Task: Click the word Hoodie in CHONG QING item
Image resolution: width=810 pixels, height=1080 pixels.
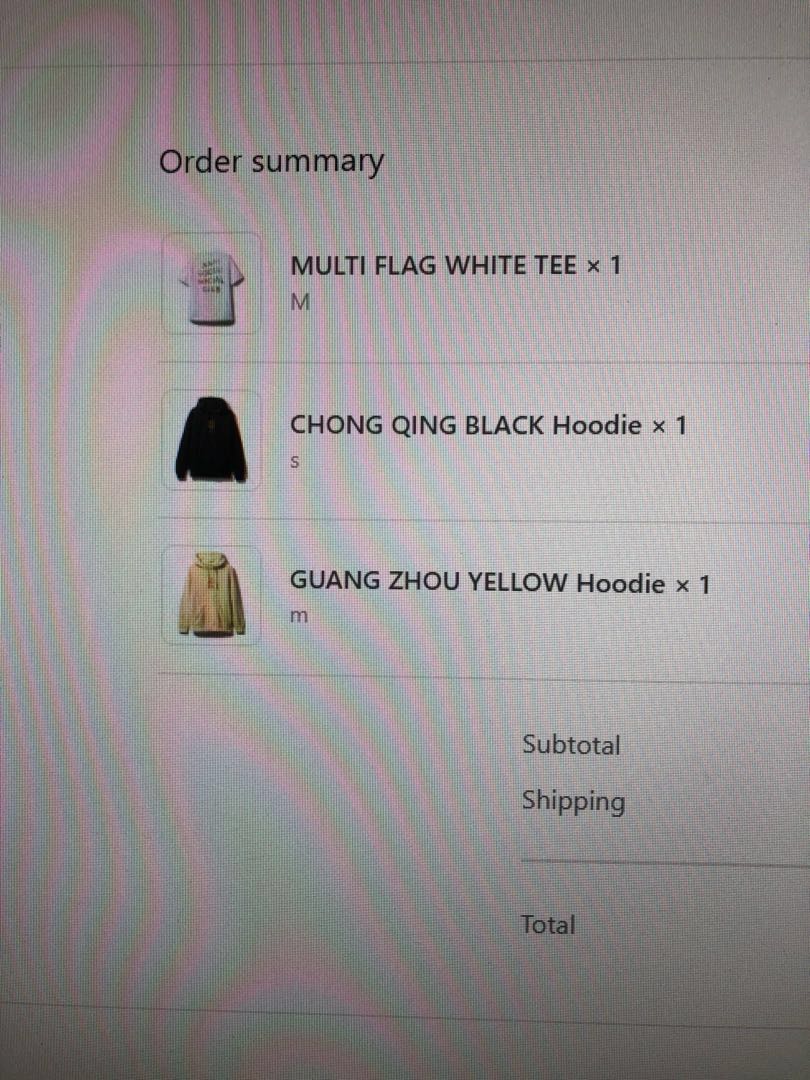Action: 597,425
